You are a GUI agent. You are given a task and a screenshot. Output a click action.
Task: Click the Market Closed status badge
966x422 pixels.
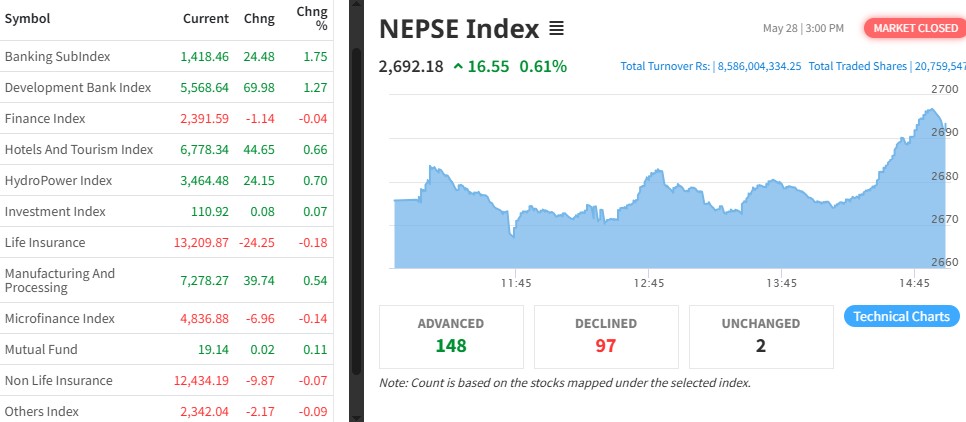tap(914, 28)
